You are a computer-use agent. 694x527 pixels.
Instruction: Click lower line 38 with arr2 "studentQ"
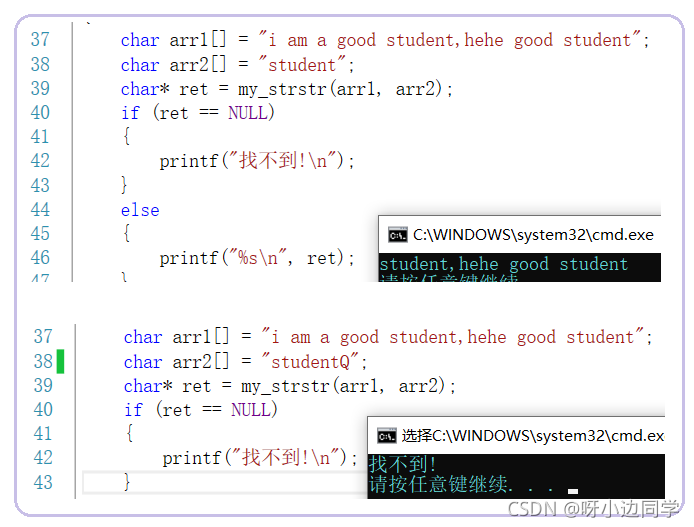coord(245,362)
